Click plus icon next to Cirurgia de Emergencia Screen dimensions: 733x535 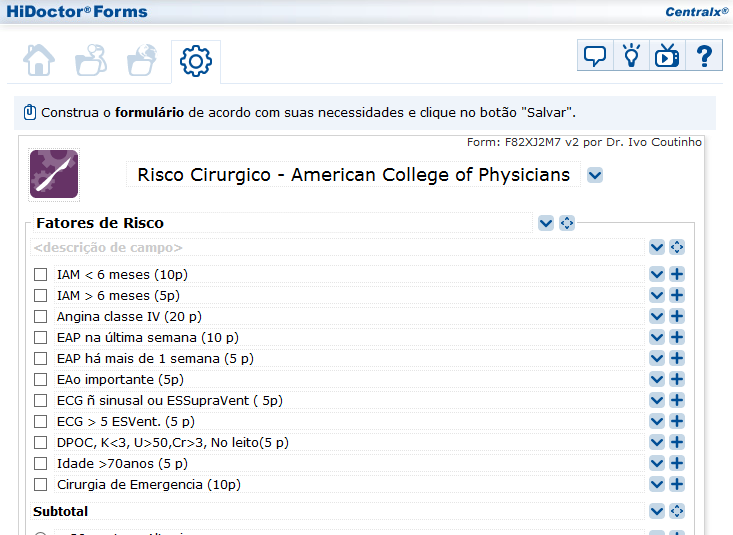tap(677, 484)
